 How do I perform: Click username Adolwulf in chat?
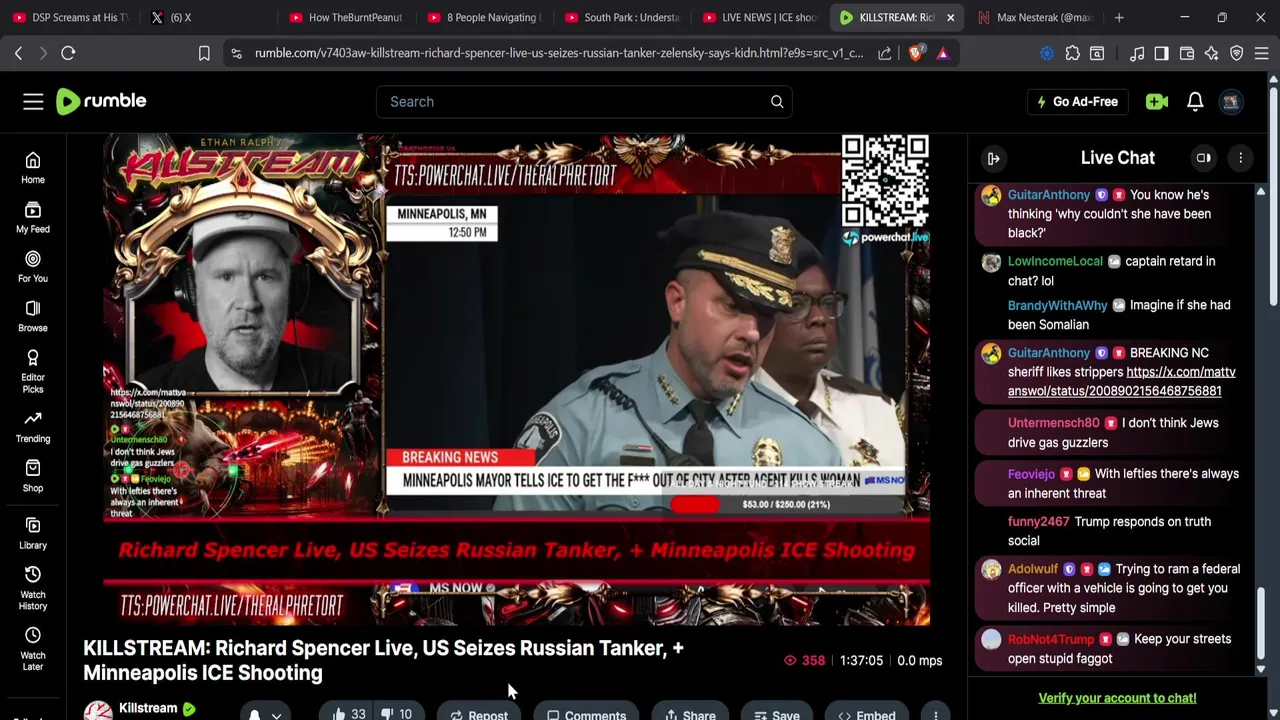click(1033, 569)
